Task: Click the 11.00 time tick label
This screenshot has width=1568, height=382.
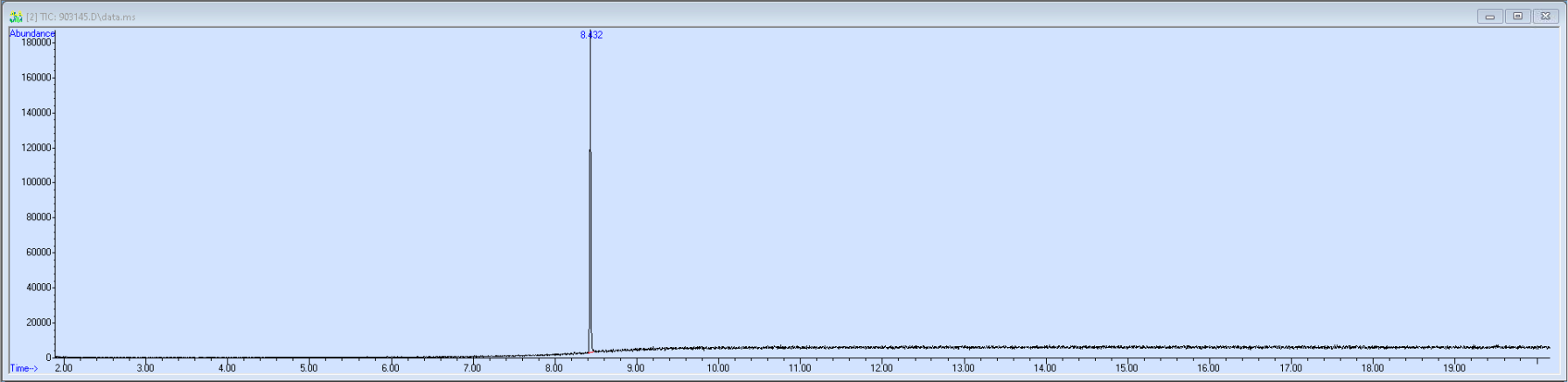Action: tap(799, 368)
